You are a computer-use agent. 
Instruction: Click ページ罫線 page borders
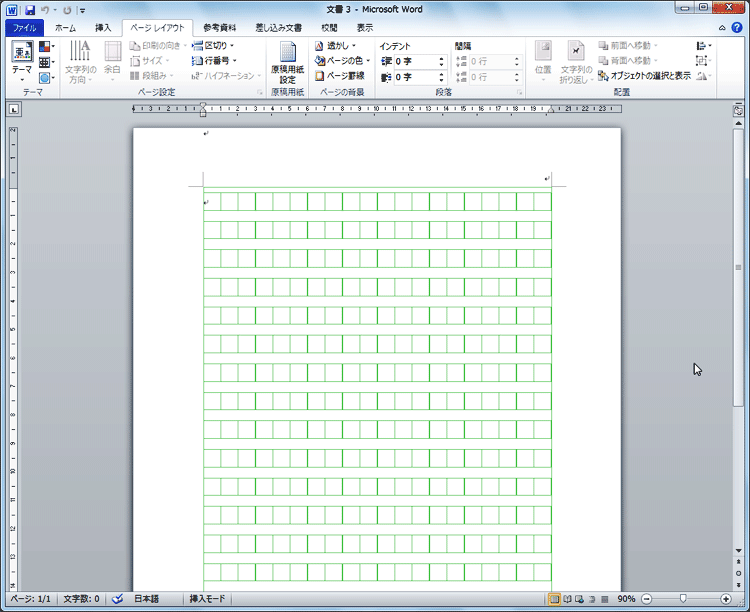[x=341, y=76]
